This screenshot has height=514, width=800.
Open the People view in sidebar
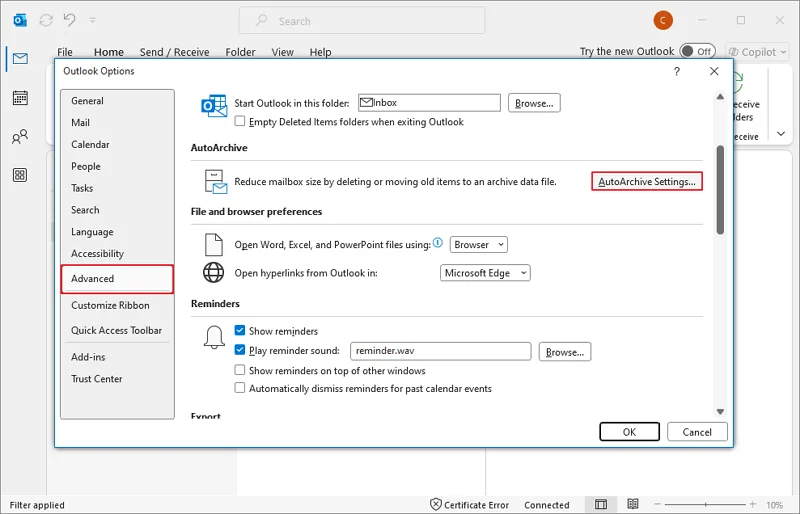pyautogui.click(x=20, y=136)
